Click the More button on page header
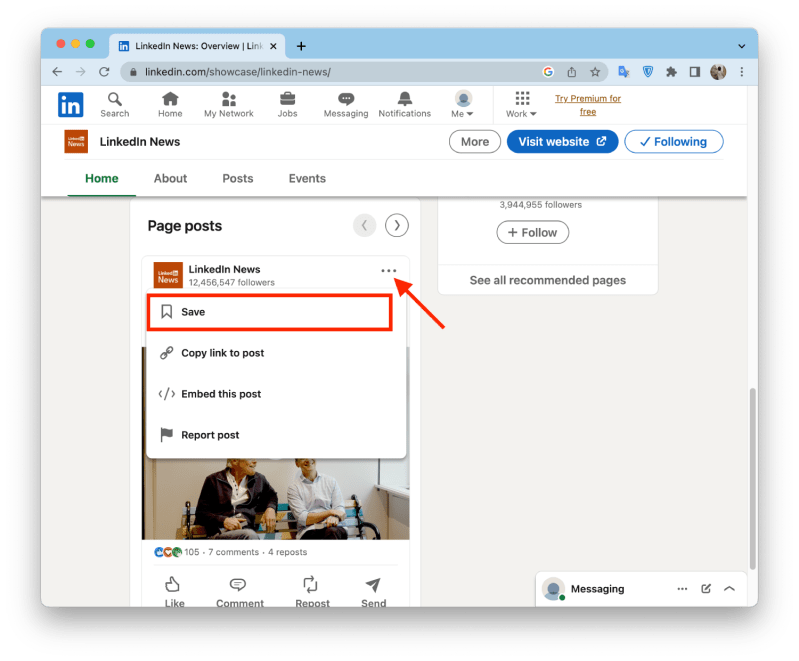Viewport: 799px width, 661px height. [474, 142]
